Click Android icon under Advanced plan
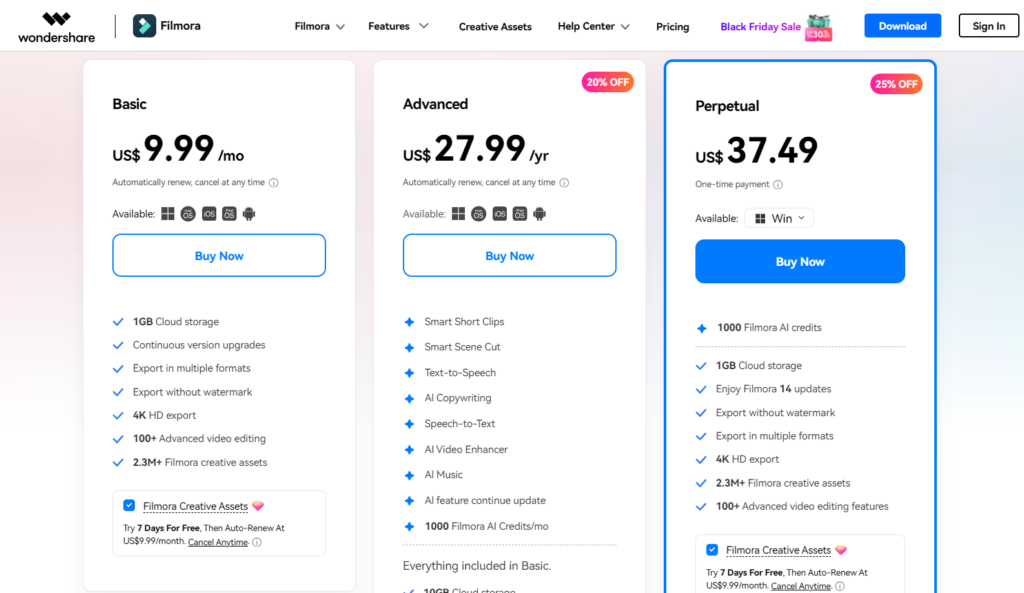This screenshot has height=593, width=1024. click(539, 214)
